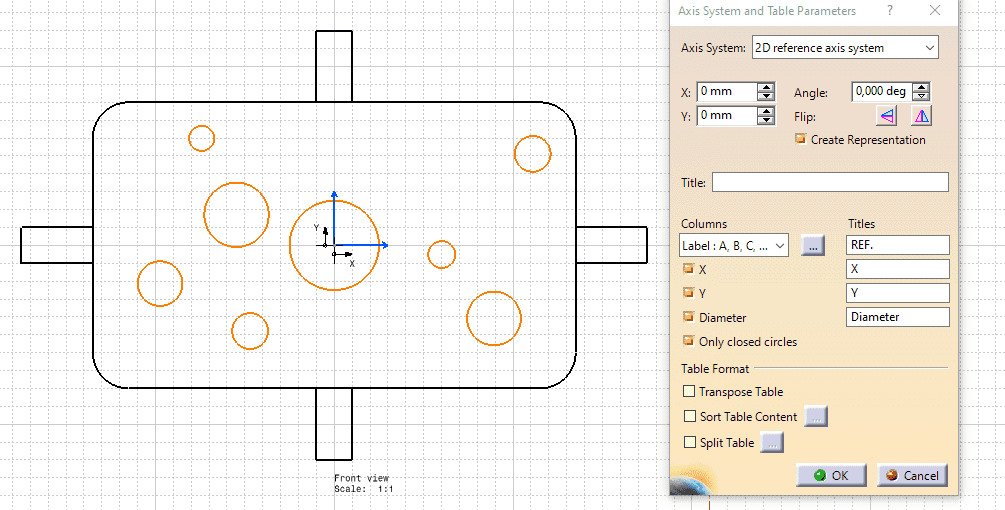Open the Label A, B, C dropdown
Image resolution: width=1005 pixels, height=510 pixels.
734,245
